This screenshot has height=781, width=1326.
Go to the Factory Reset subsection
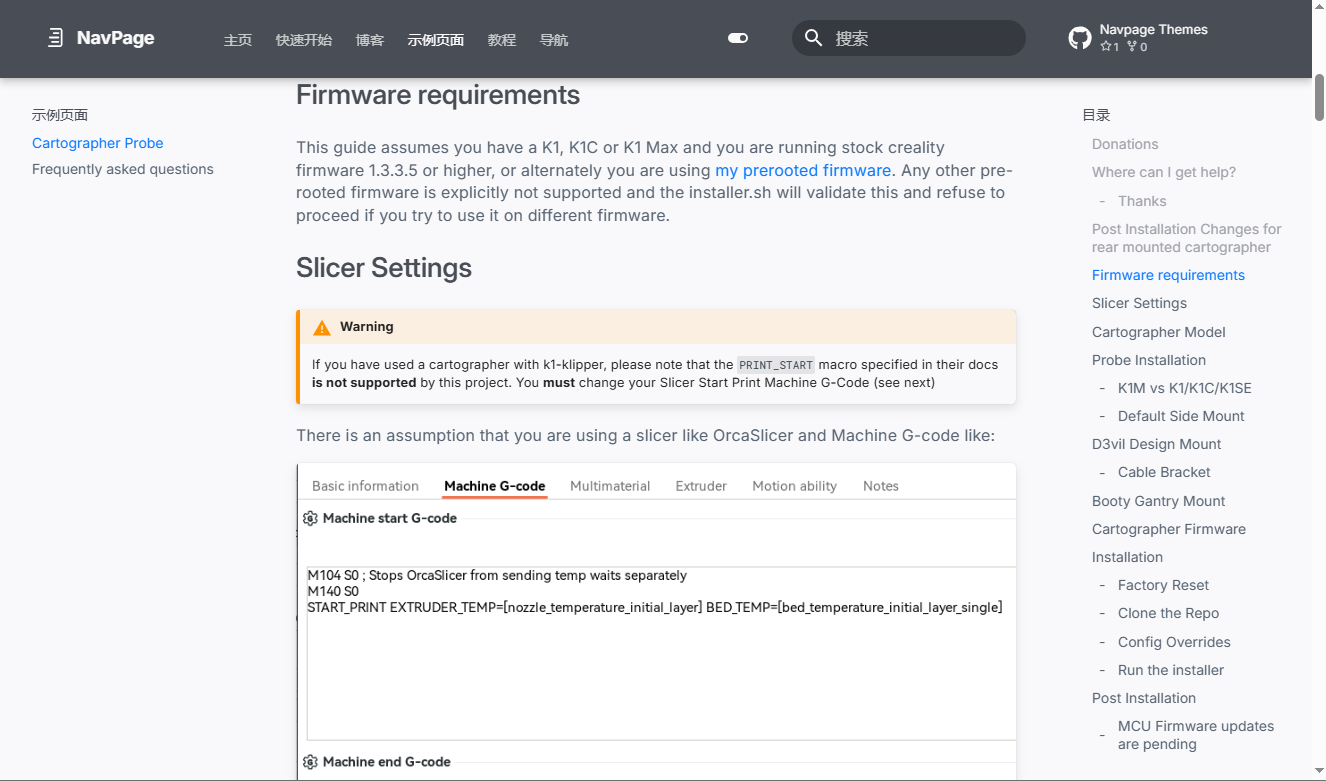pos(1164,585)
